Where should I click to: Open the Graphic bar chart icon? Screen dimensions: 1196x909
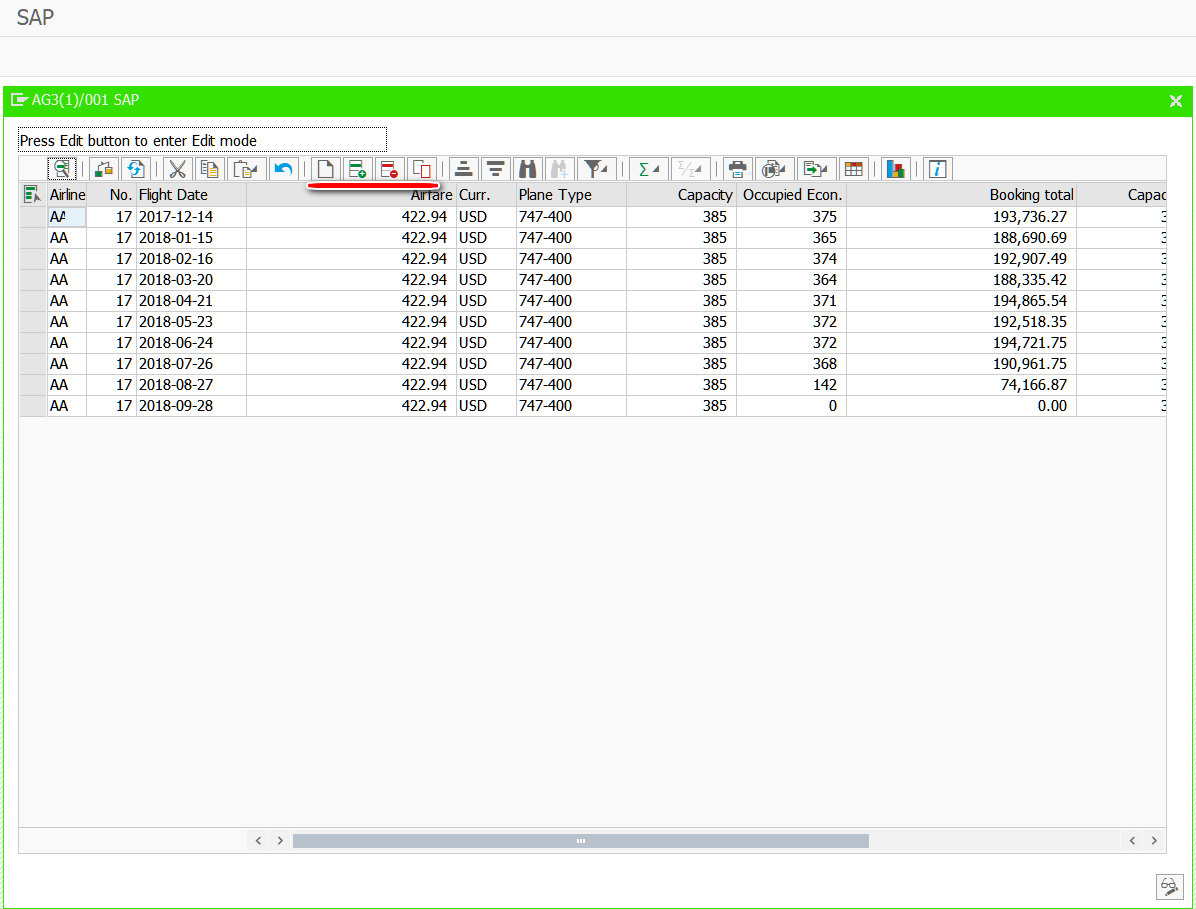[x=895, y=169]
